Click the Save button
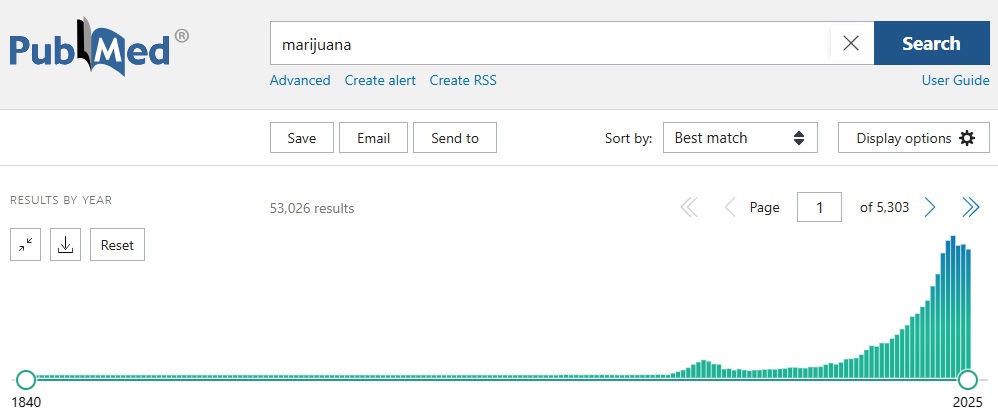The width and height of the screenshot is (998, 413). point(301,138)
